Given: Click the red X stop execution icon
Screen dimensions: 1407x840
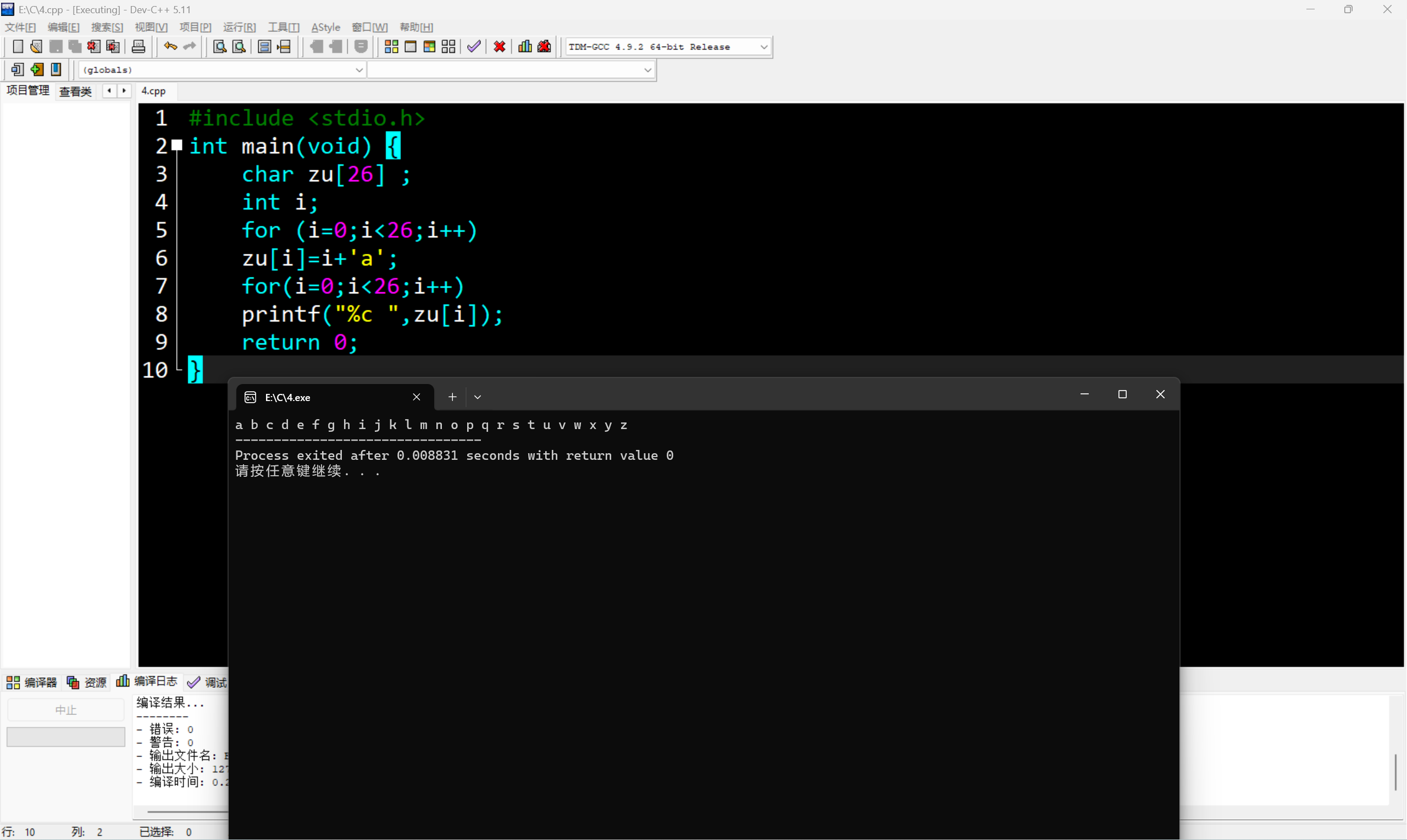Looking at the screenshot, I should (500, 46).
